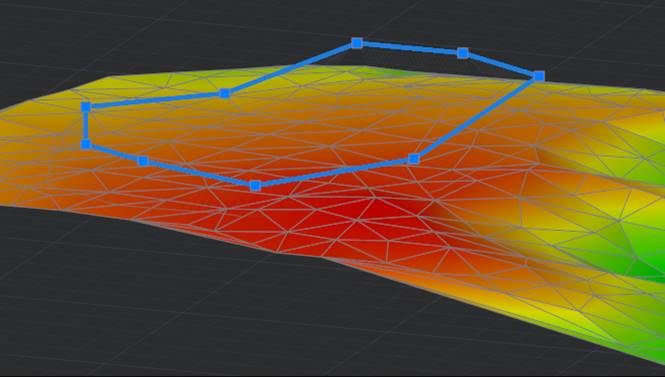Click upper handle of the two leftmost vertices

[86, 107]
